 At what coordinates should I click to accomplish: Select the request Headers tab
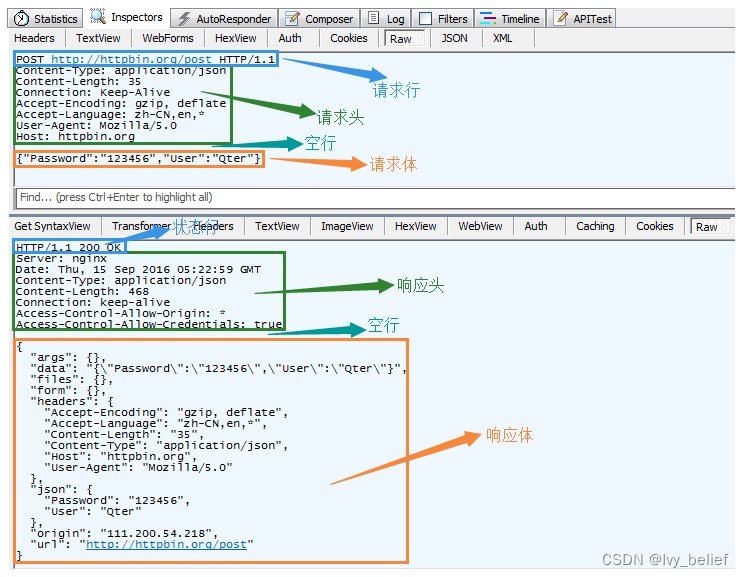pos(35,38)
